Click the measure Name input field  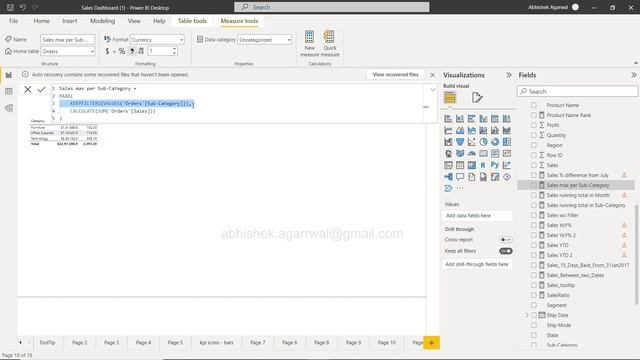click(68, 40)
